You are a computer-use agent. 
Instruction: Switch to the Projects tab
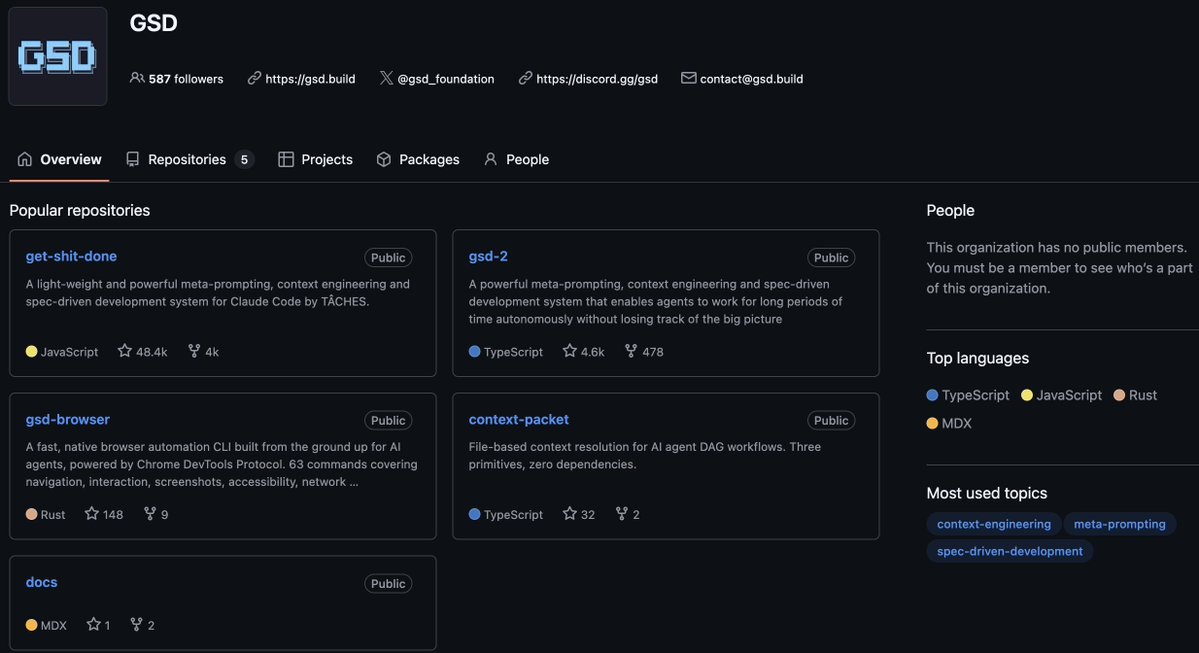pos(315,159)
